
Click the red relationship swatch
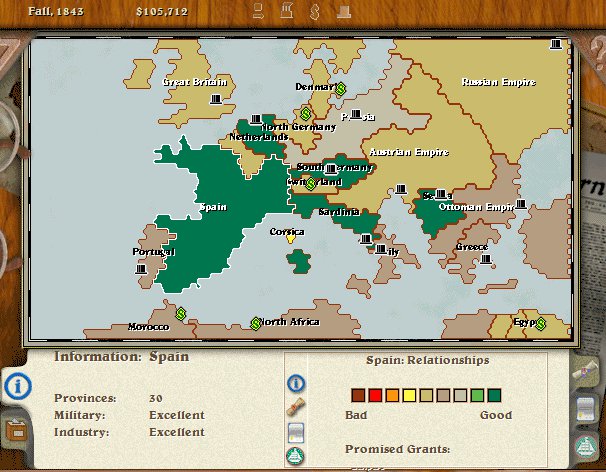375,395
